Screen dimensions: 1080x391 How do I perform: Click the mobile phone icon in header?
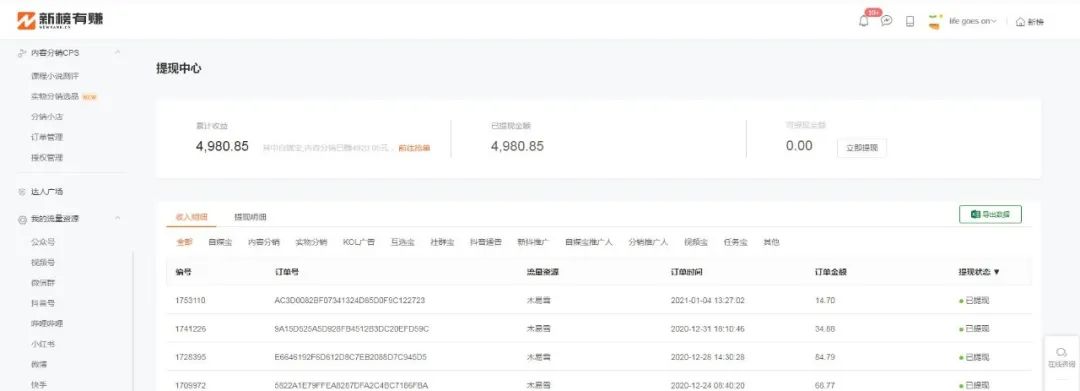point(910,21)
